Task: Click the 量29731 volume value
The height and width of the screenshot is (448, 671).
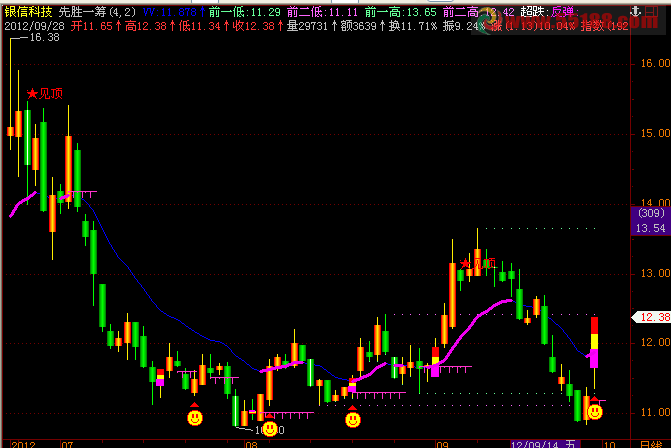Action: [312, 26]
